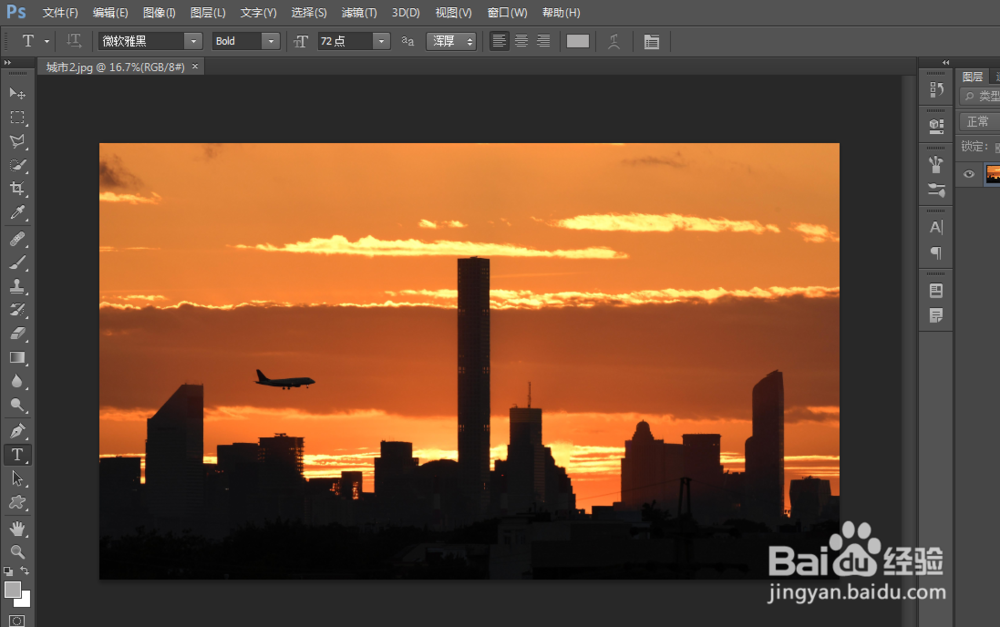This screenshot has width=1000, height=627.
Task: Open the 帮助(H) menu
Action: click(561, 13)
